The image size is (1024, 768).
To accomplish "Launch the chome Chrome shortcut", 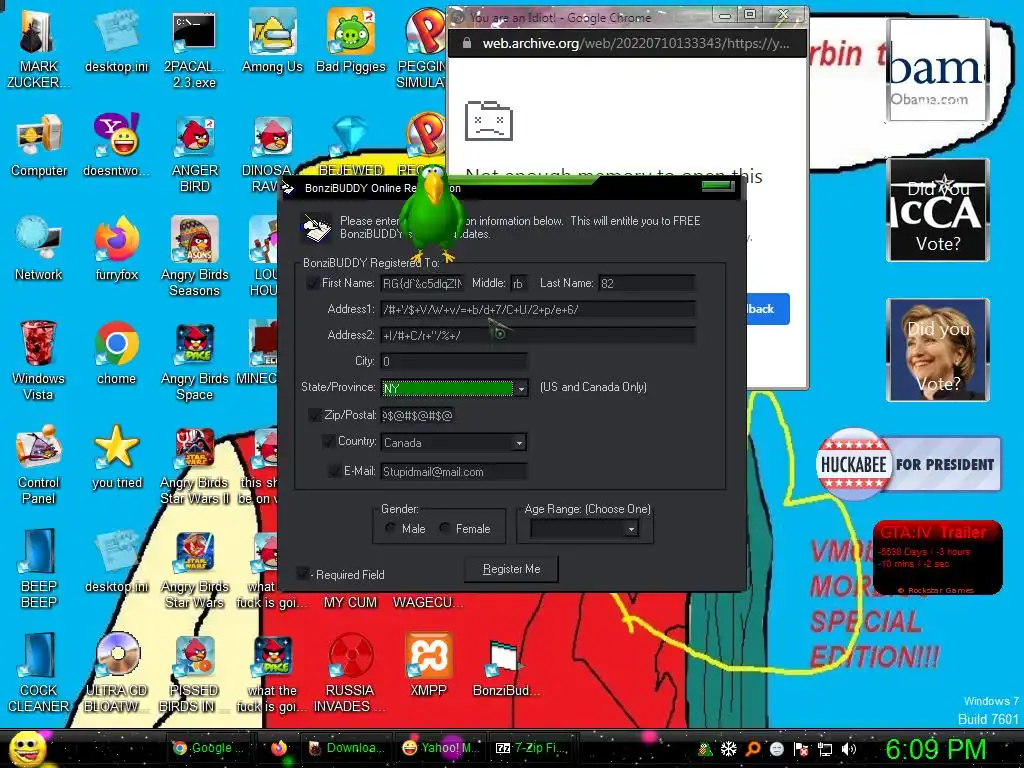I will 116,353.
